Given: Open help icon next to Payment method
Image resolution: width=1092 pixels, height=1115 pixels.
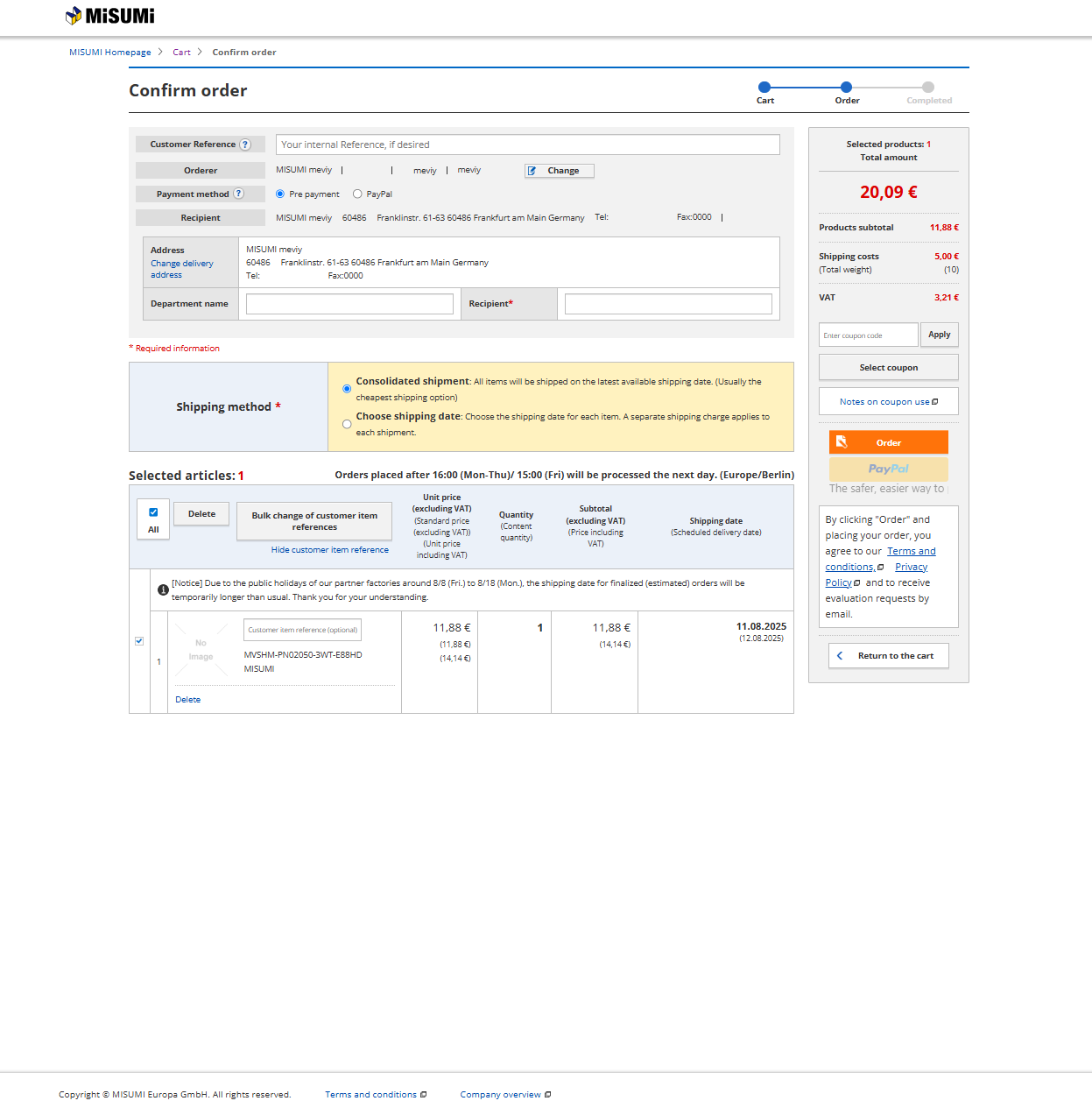Looking at the screenshot, I should (238, 194).
